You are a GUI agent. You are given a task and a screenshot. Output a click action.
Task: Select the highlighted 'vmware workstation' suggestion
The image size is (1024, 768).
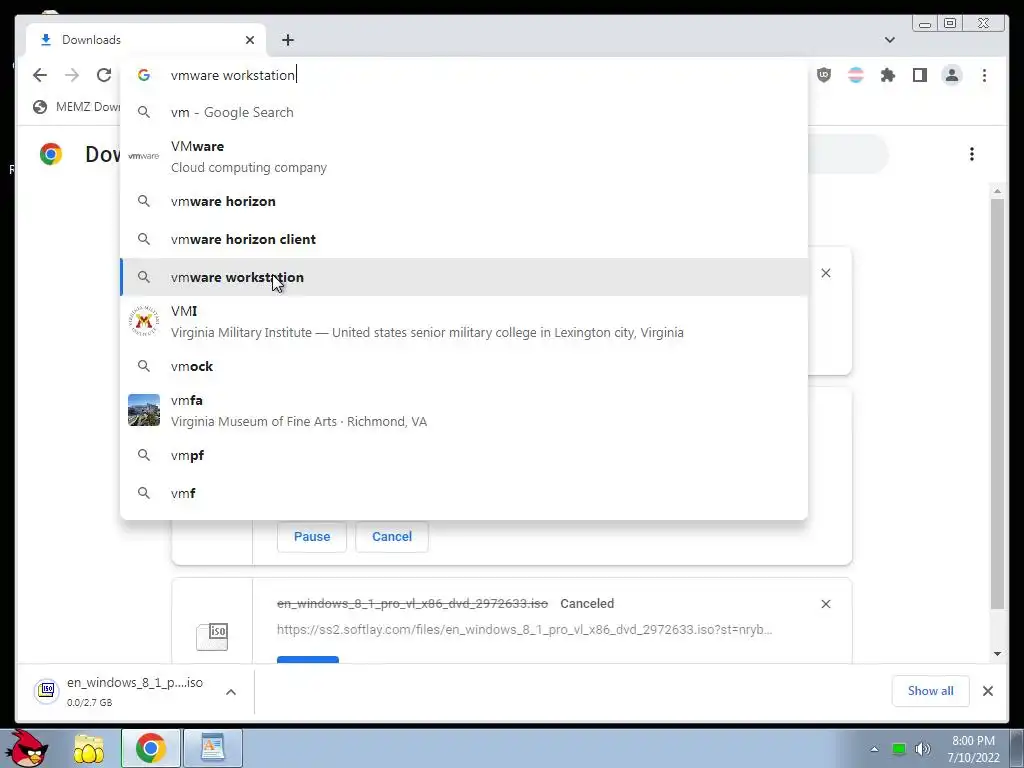(464, 277)
